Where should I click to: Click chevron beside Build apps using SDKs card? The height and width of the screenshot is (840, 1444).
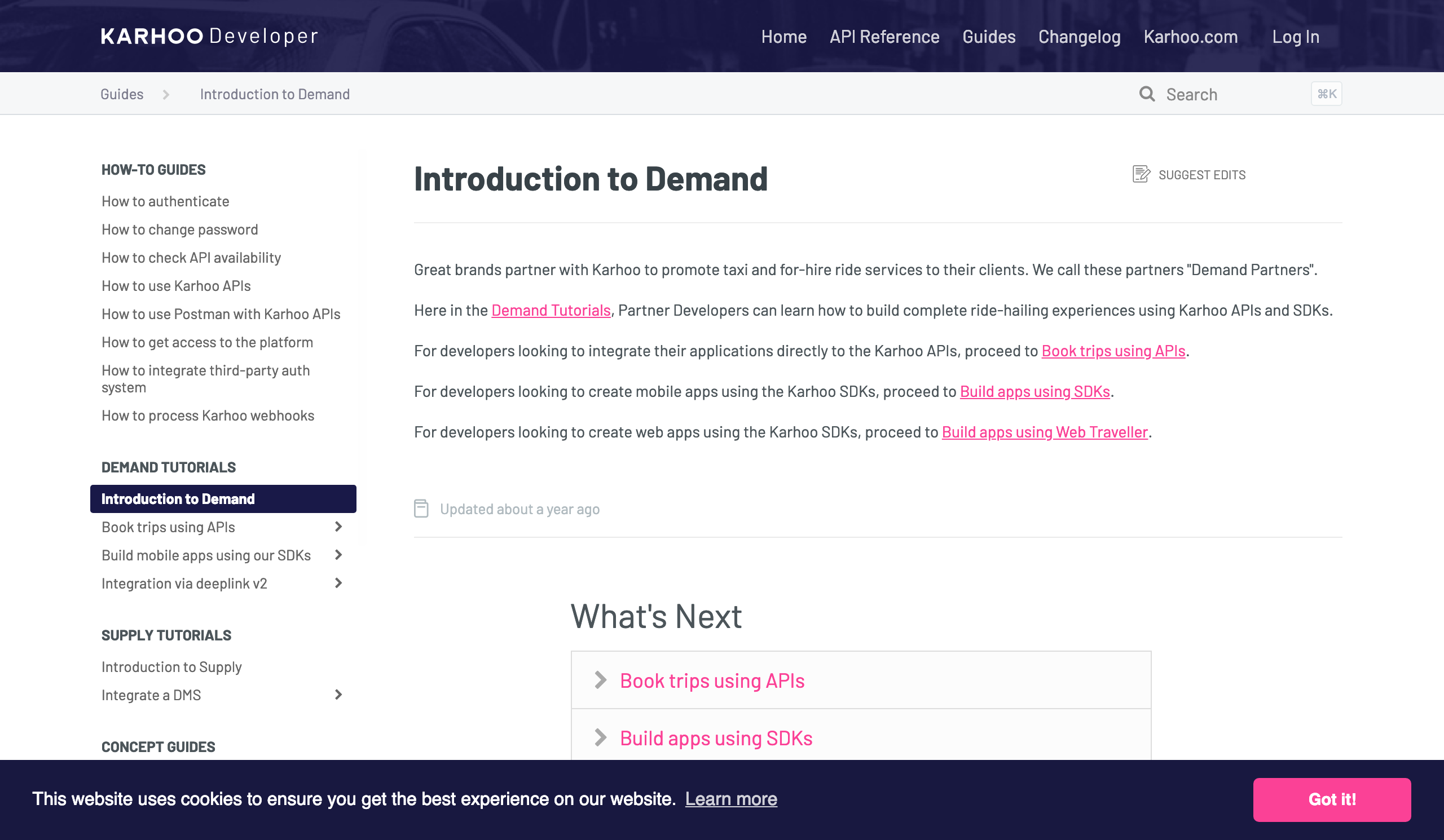601,737
